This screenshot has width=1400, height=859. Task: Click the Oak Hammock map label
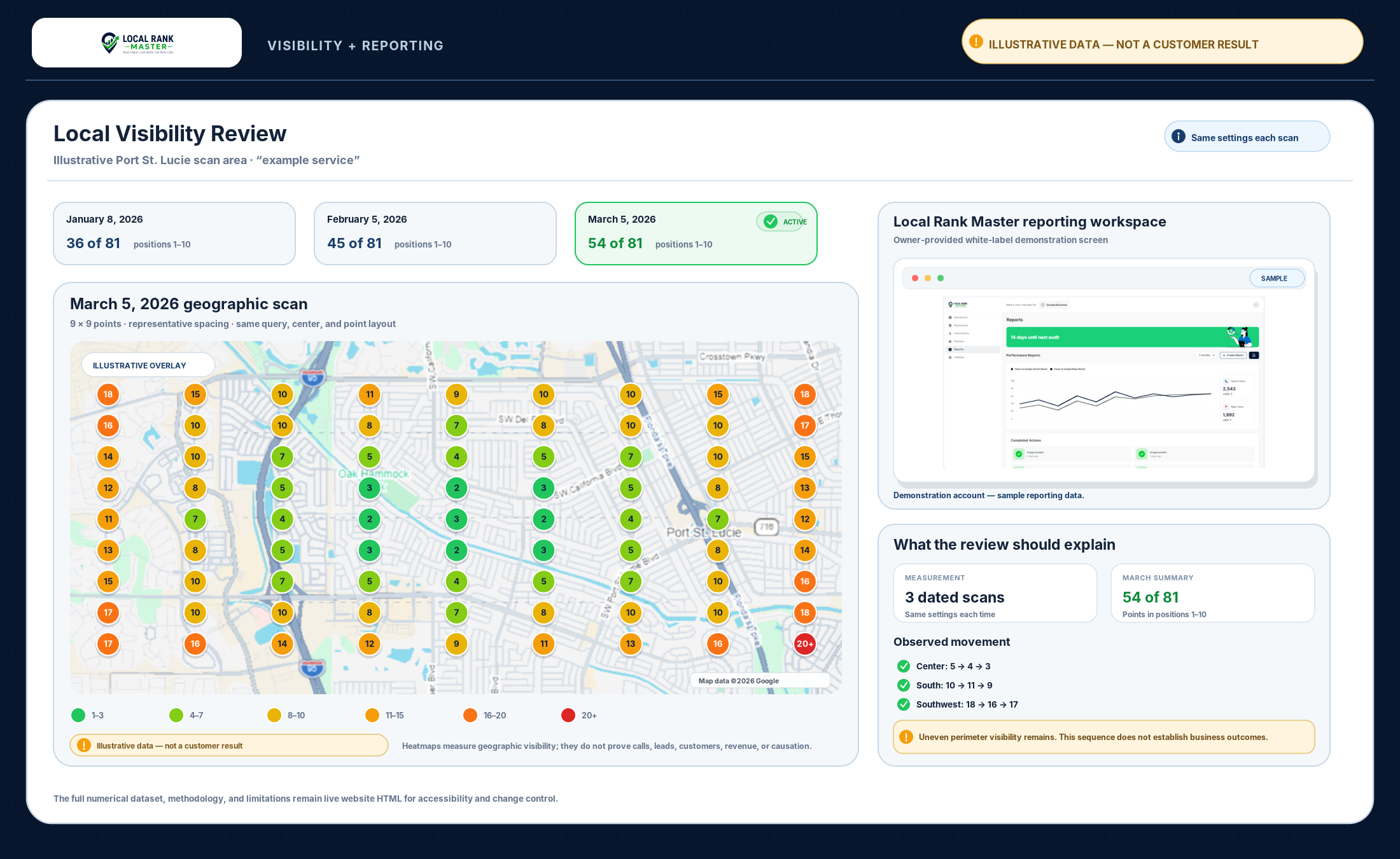pos(374,473)
